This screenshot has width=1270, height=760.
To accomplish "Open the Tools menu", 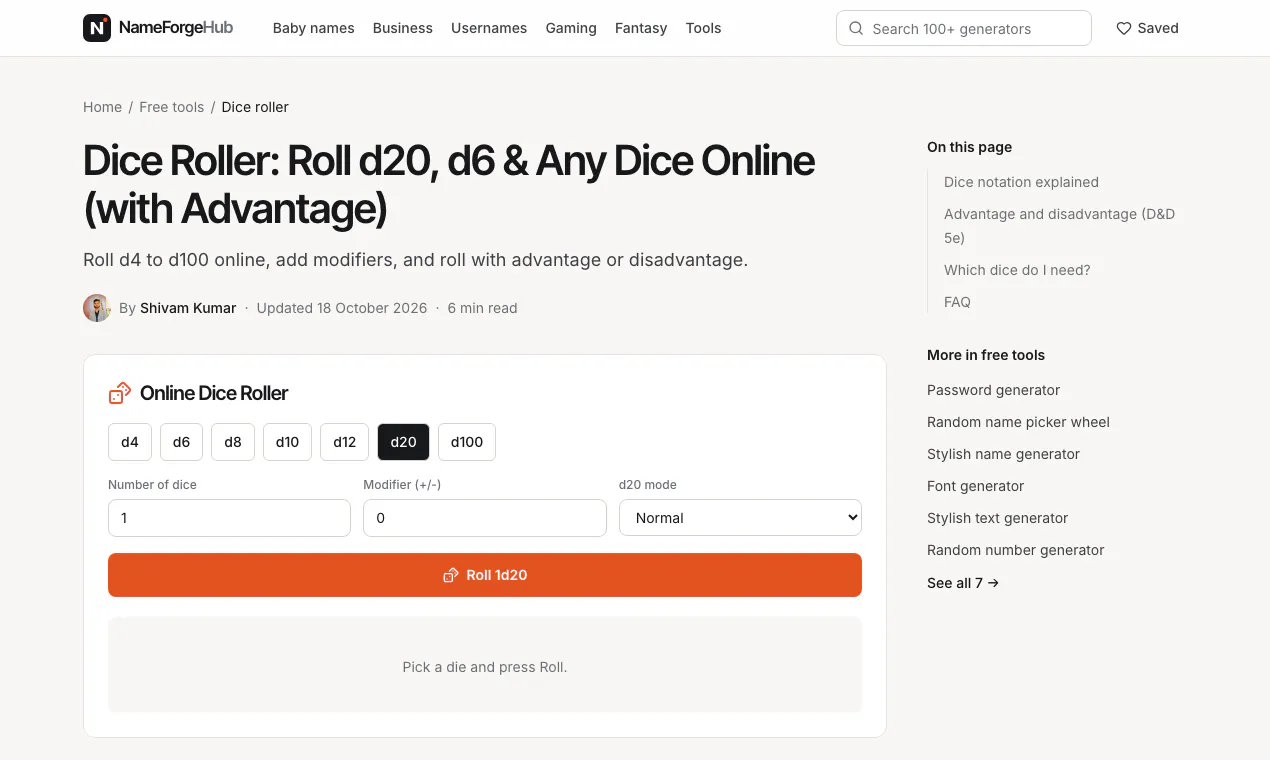I will pyautogui.click(x=703, y=28).
